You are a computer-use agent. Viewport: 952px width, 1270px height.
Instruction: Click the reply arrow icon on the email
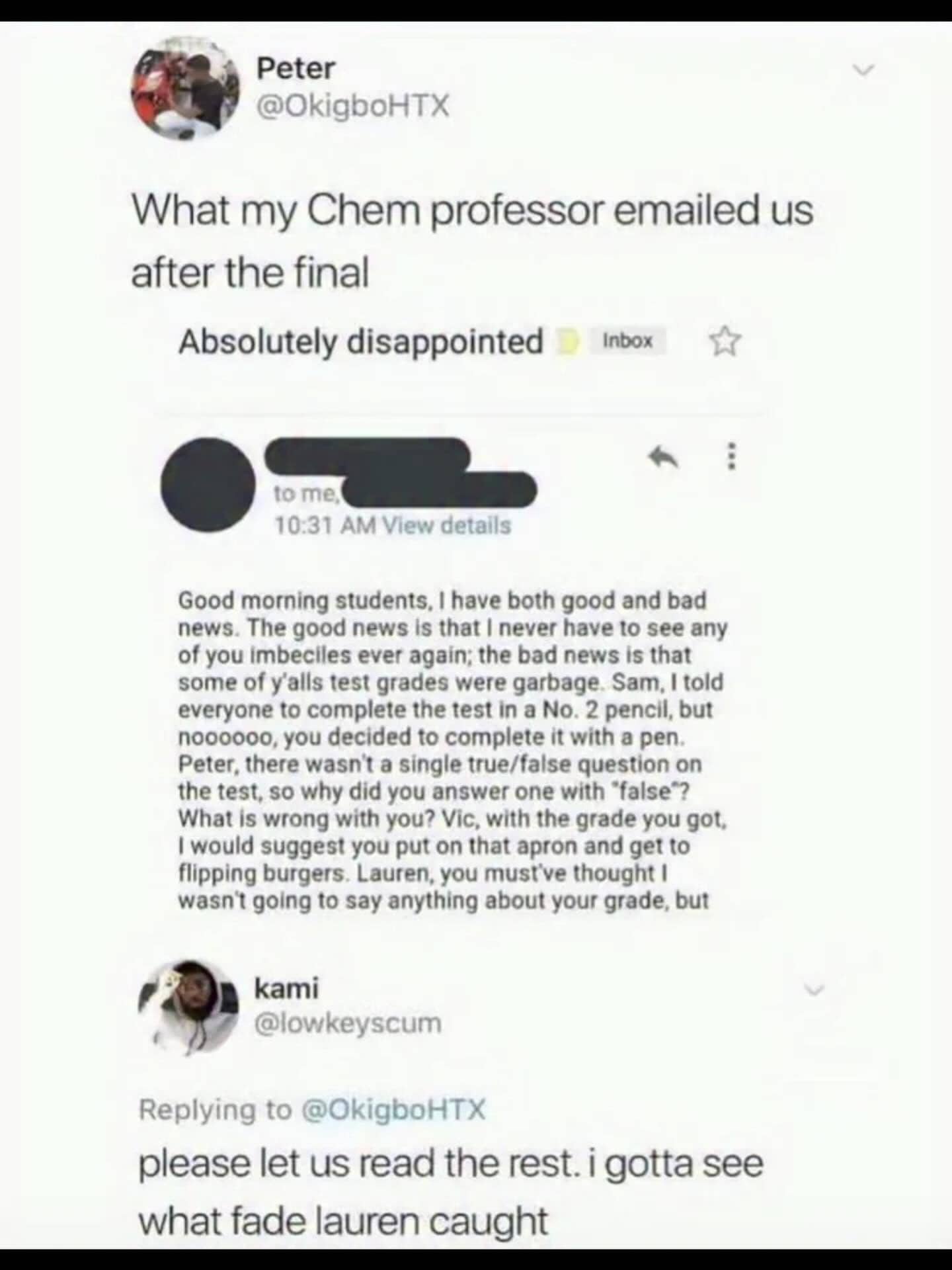pyautogui.click(x=663, y=456)
